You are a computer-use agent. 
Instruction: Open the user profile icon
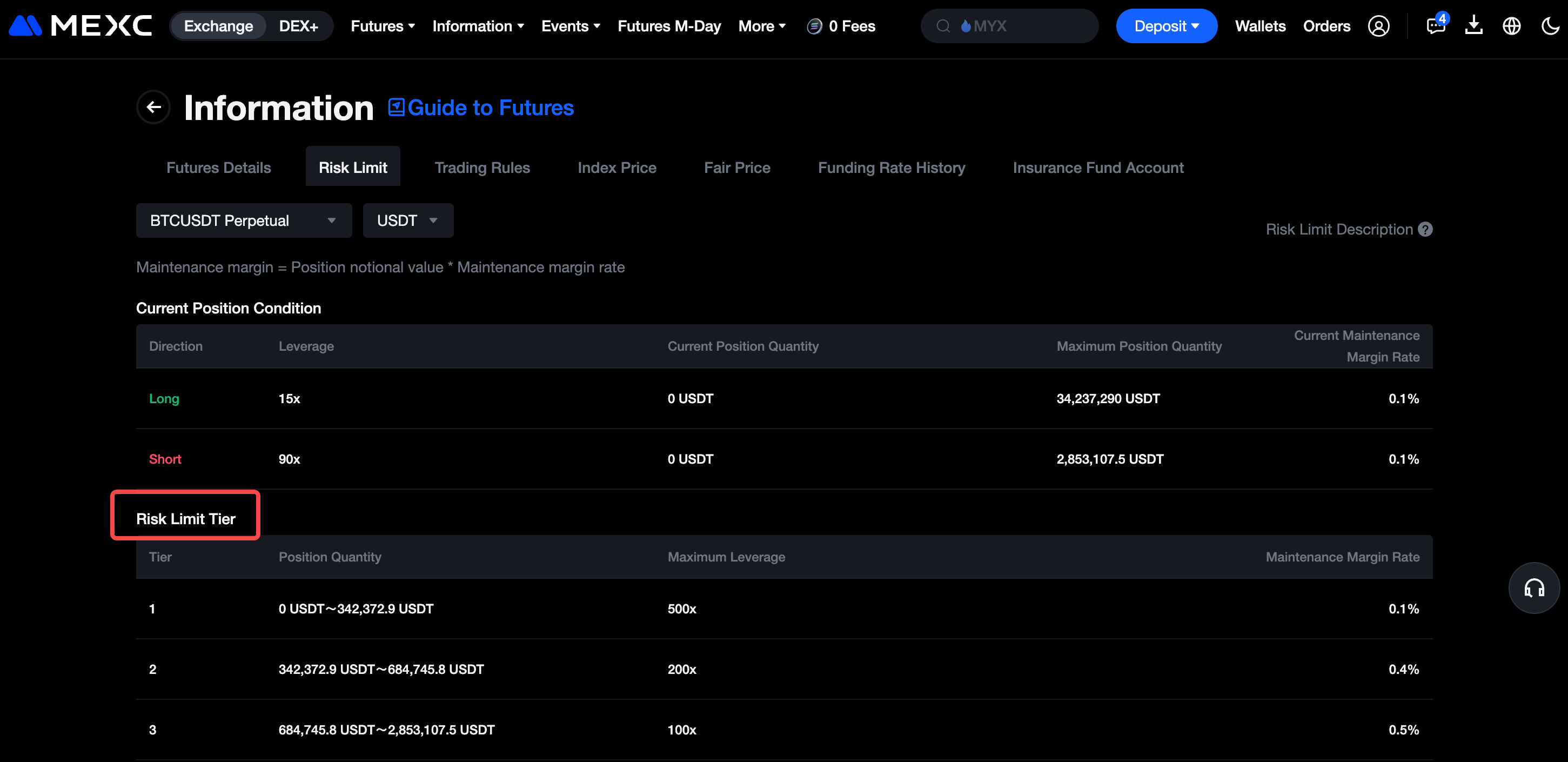[x=1378, y=26]
